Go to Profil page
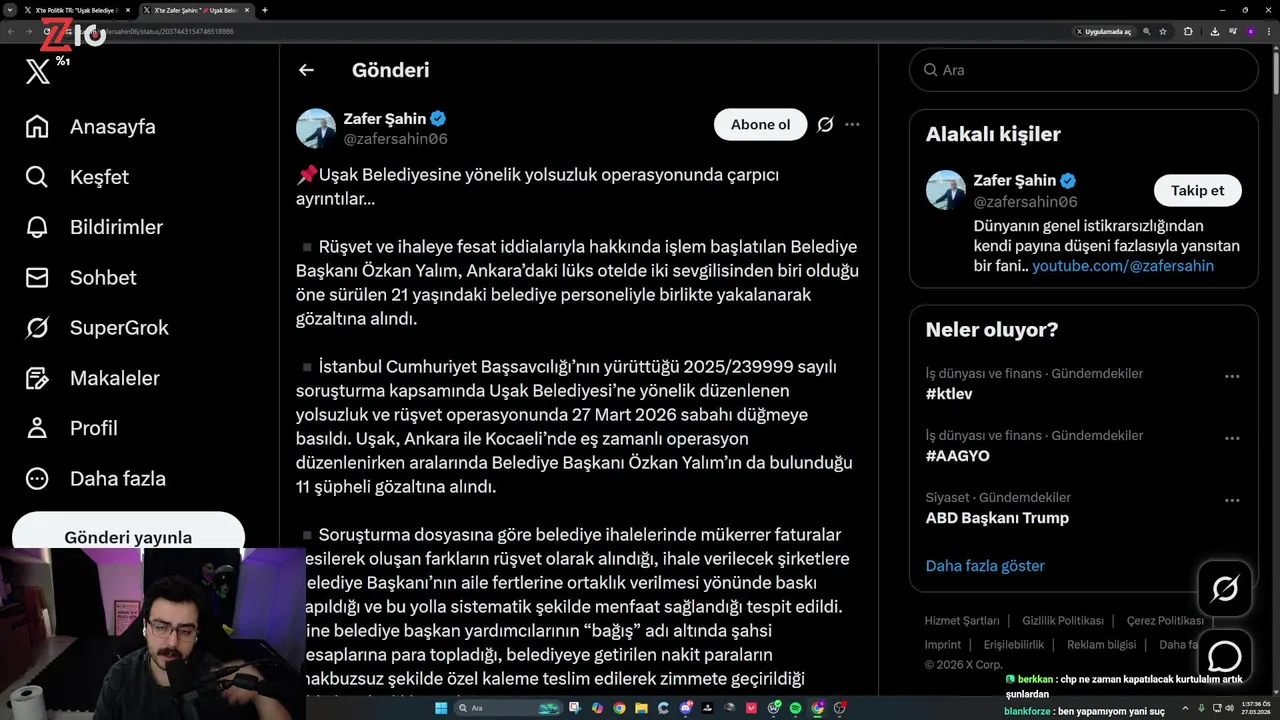Screen dimensions: 1280x720 72,428
